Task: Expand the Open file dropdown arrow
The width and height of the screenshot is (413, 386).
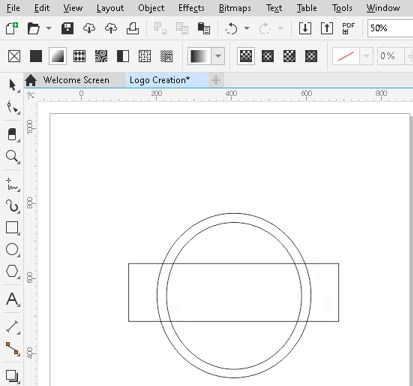Action: click(49, 28)
